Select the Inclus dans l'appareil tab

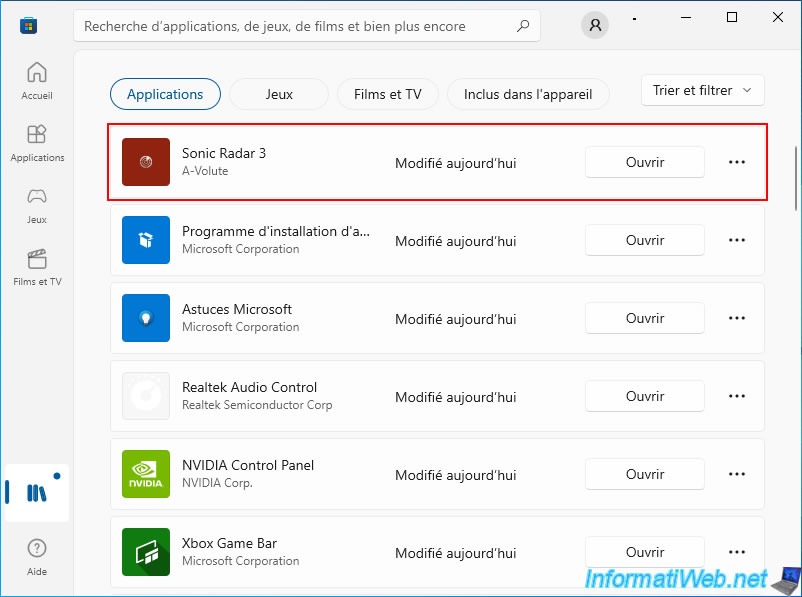point(528,94)
